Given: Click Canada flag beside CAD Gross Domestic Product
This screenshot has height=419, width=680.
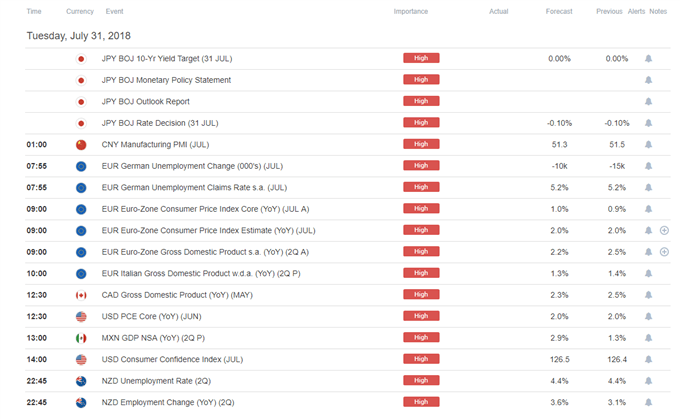Looking at the screenshot, I should tap(81, 295).
